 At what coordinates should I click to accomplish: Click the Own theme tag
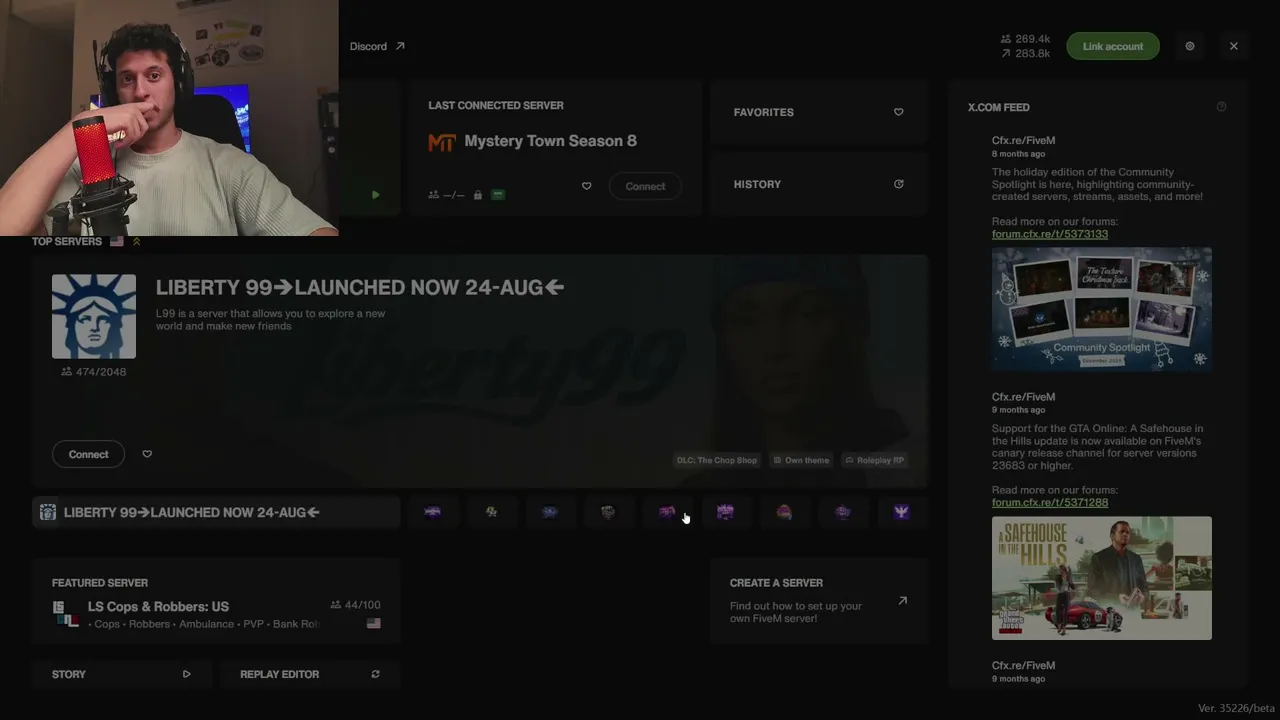point(802,460)
